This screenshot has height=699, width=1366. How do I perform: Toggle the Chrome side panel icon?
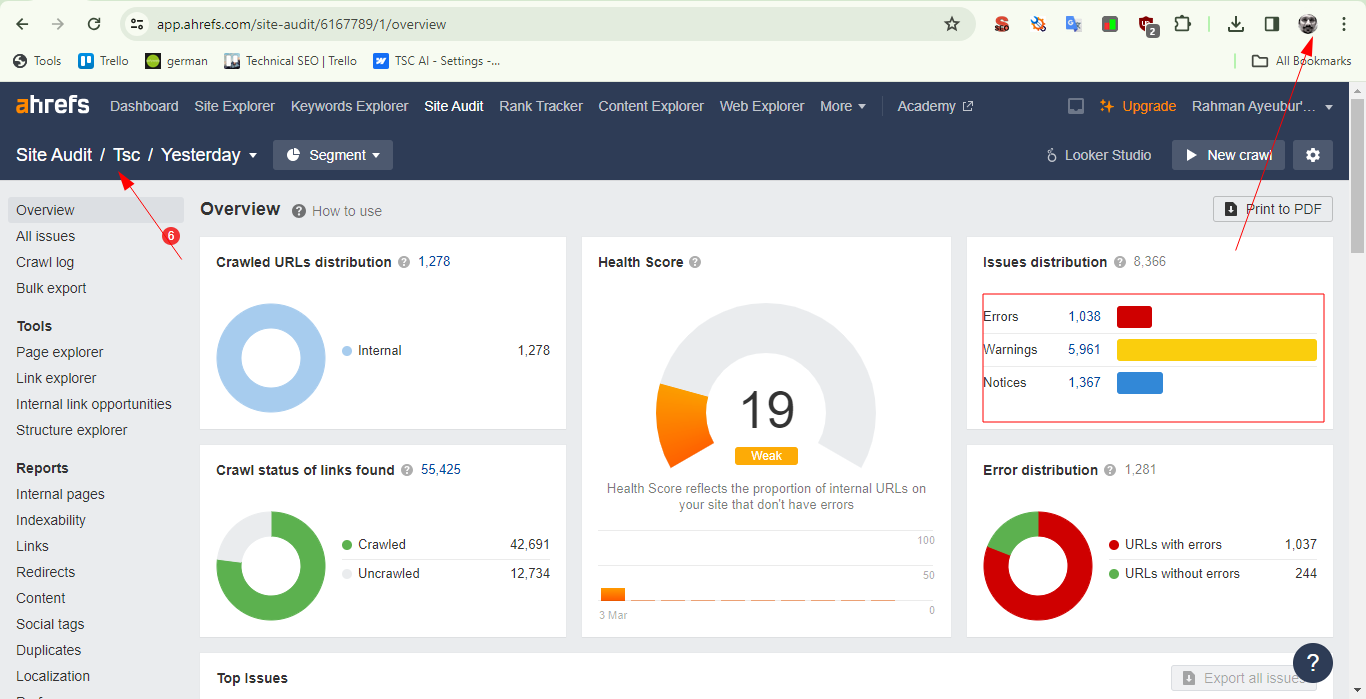point(1272,24)
